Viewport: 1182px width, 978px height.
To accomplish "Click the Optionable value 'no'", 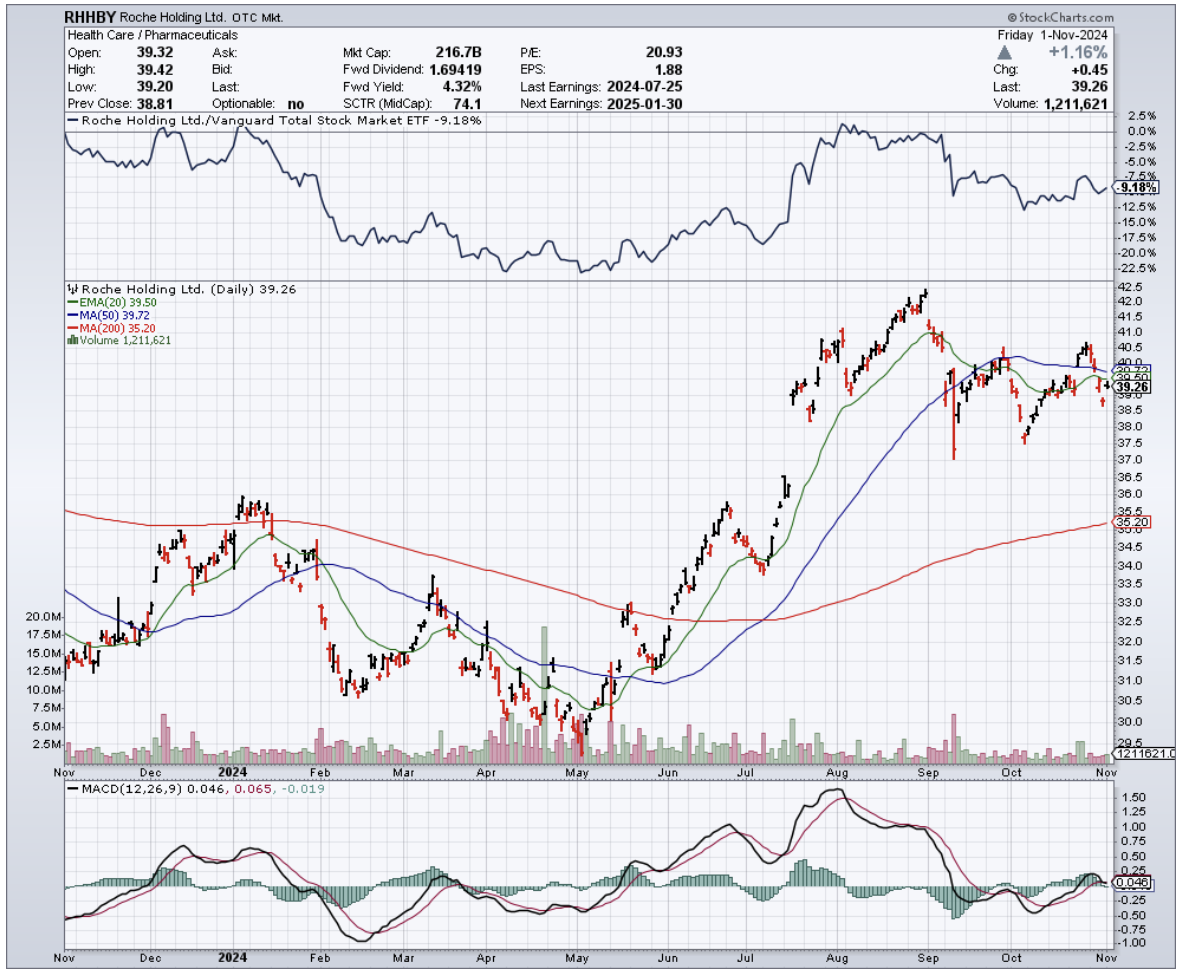I will (x=296, y=104).
